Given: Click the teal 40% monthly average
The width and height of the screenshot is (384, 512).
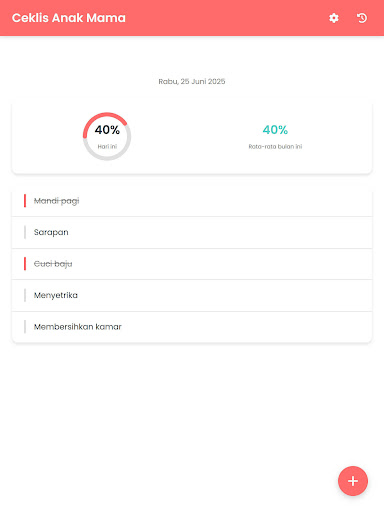Looking at the screenshot, I should tap(275, 130).
